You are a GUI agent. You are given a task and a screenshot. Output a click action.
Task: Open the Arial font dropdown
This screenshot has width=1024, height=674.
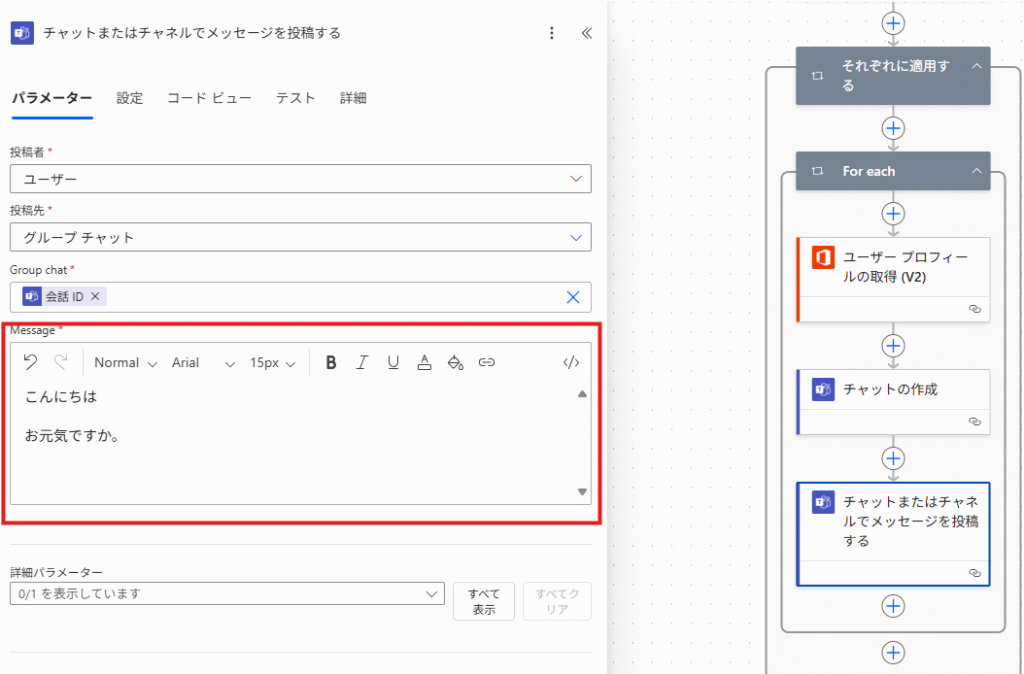click(x=202, y=363)
